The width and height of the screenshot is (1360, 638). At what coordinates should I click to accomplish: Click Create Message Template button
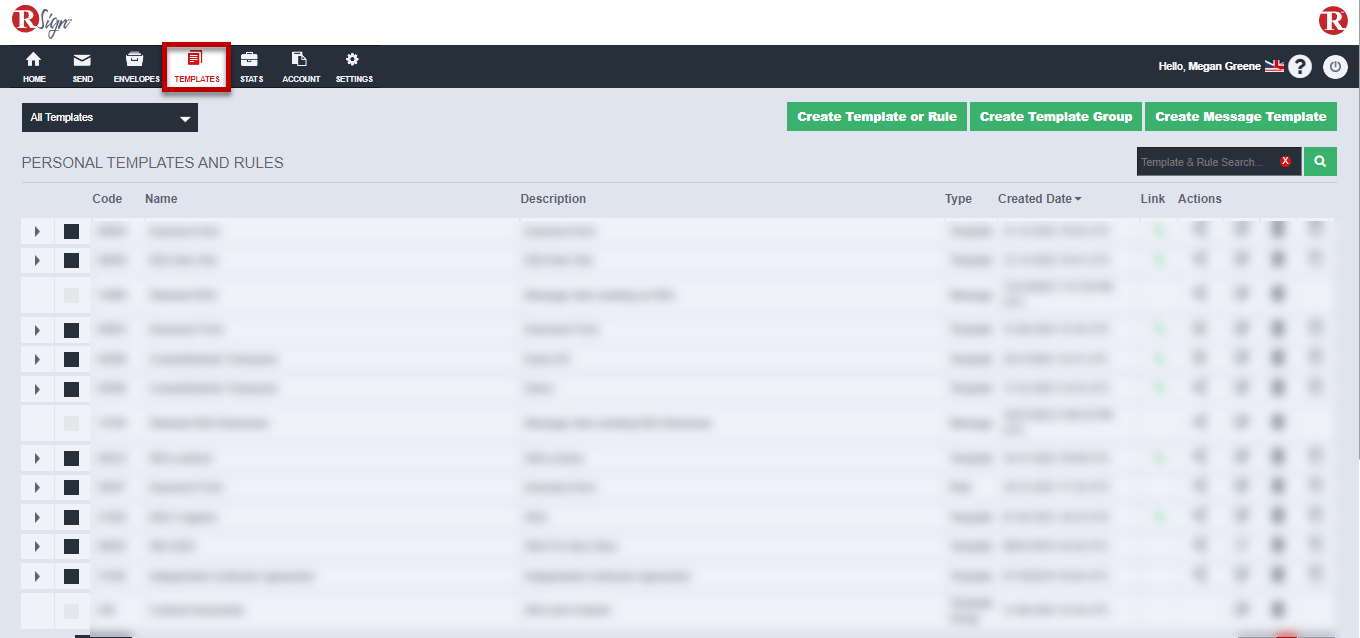point(1241,117)
